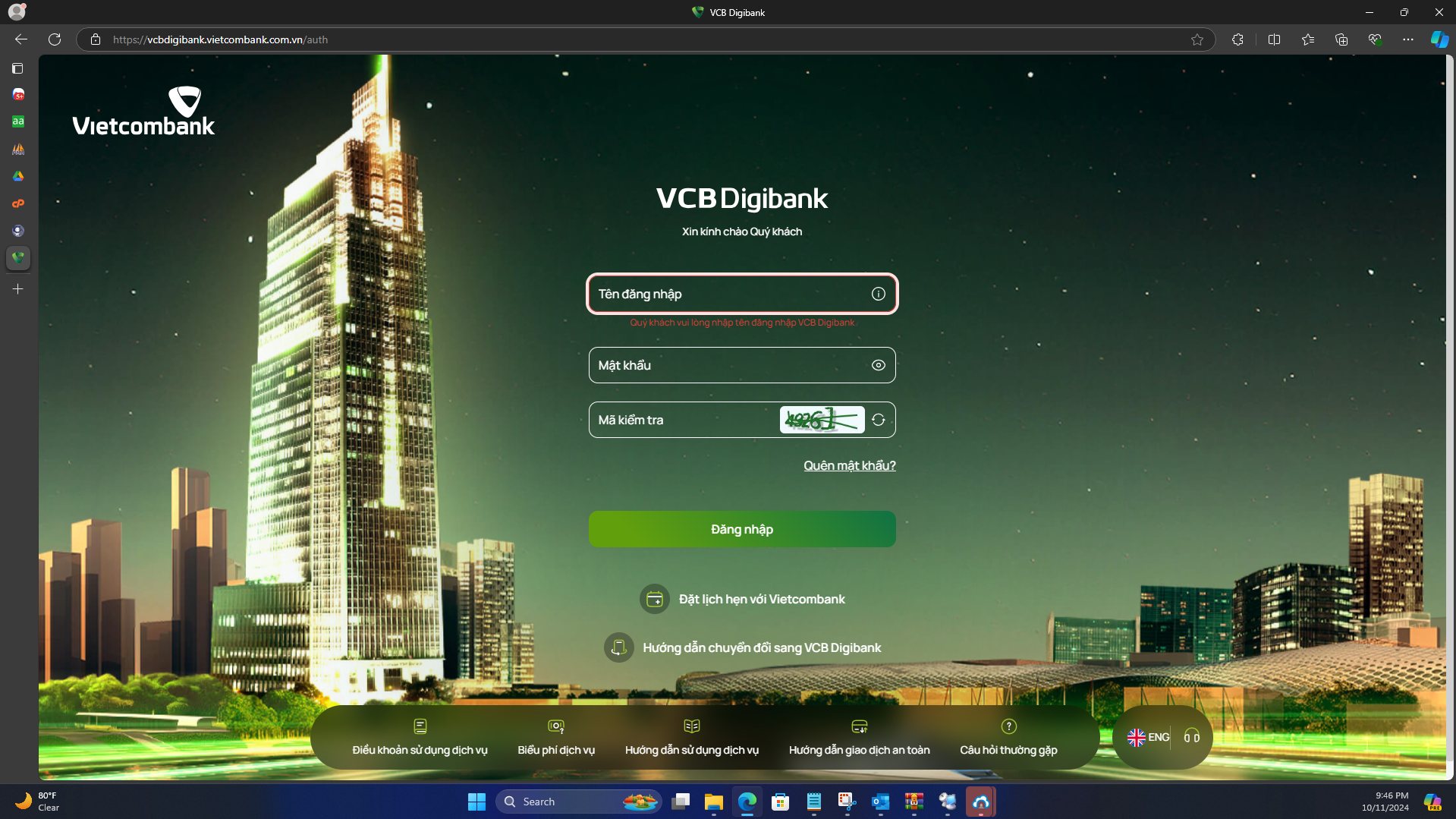Switch to the Google Drive vertical tab
The height and width of the screenshot is (819, 1456).
18,176
